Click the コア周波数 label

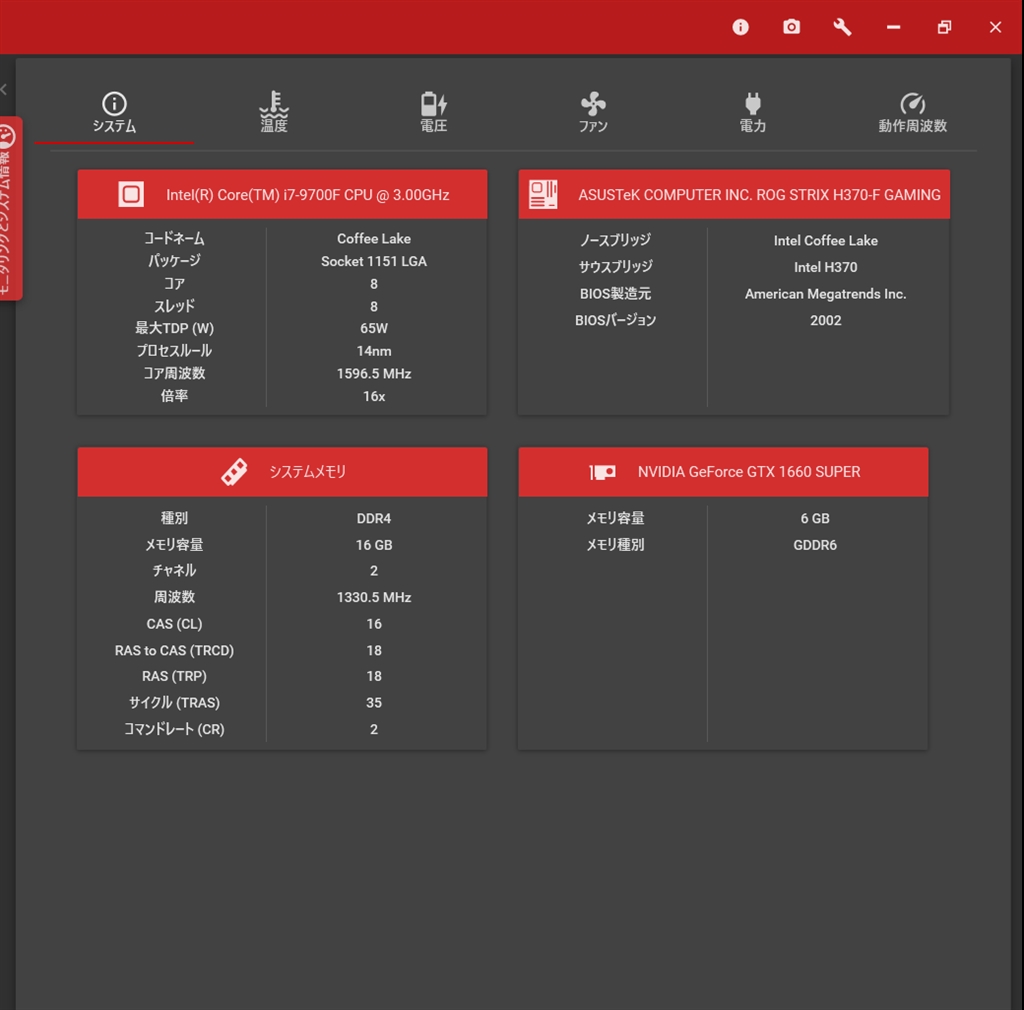click(x=174, y=373)
